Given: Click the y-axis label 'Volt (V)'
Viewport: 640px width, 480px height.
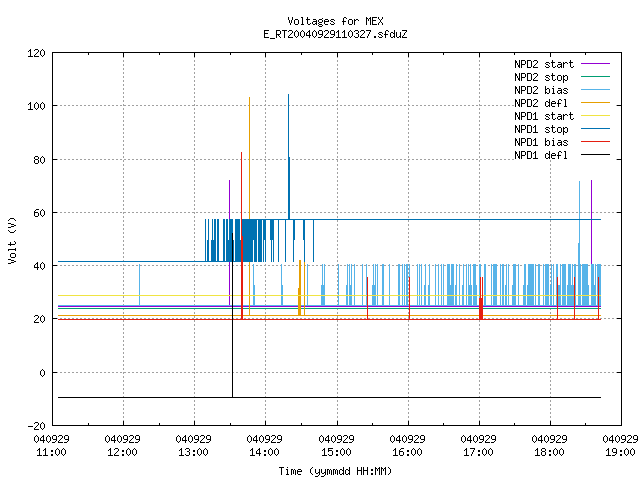Looking at the screenshot, I should click(13, 240).
